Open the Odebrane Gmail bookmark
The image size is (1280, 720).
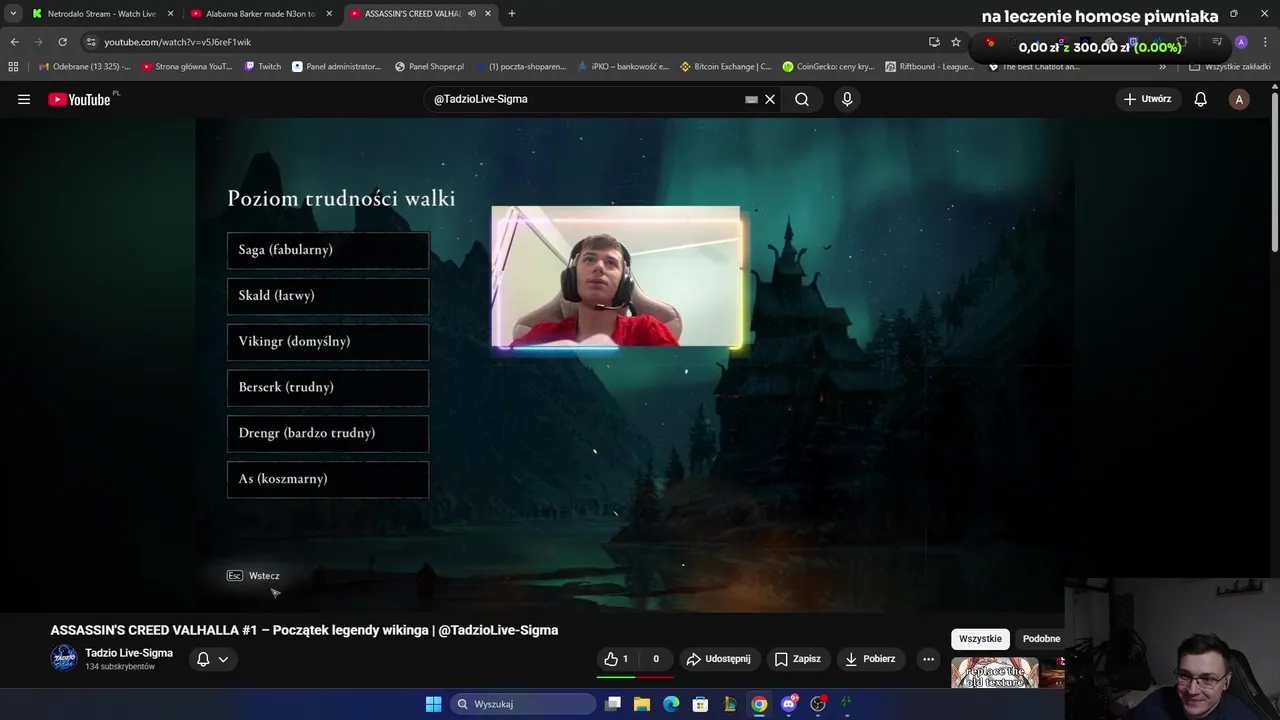point(84,66)
